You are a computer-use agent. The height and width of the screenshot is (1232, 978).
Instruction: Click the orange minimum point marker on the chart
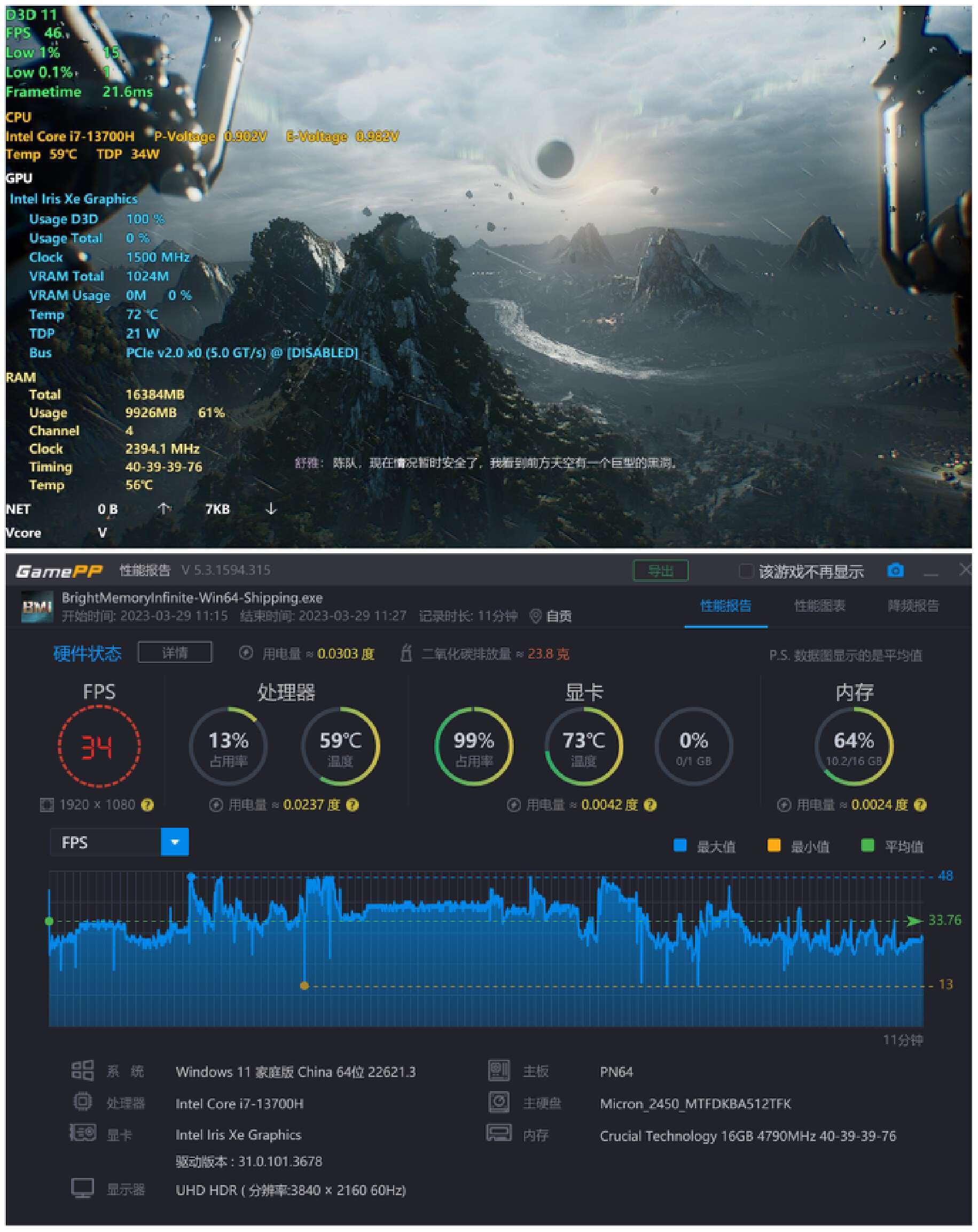(304, 986)
